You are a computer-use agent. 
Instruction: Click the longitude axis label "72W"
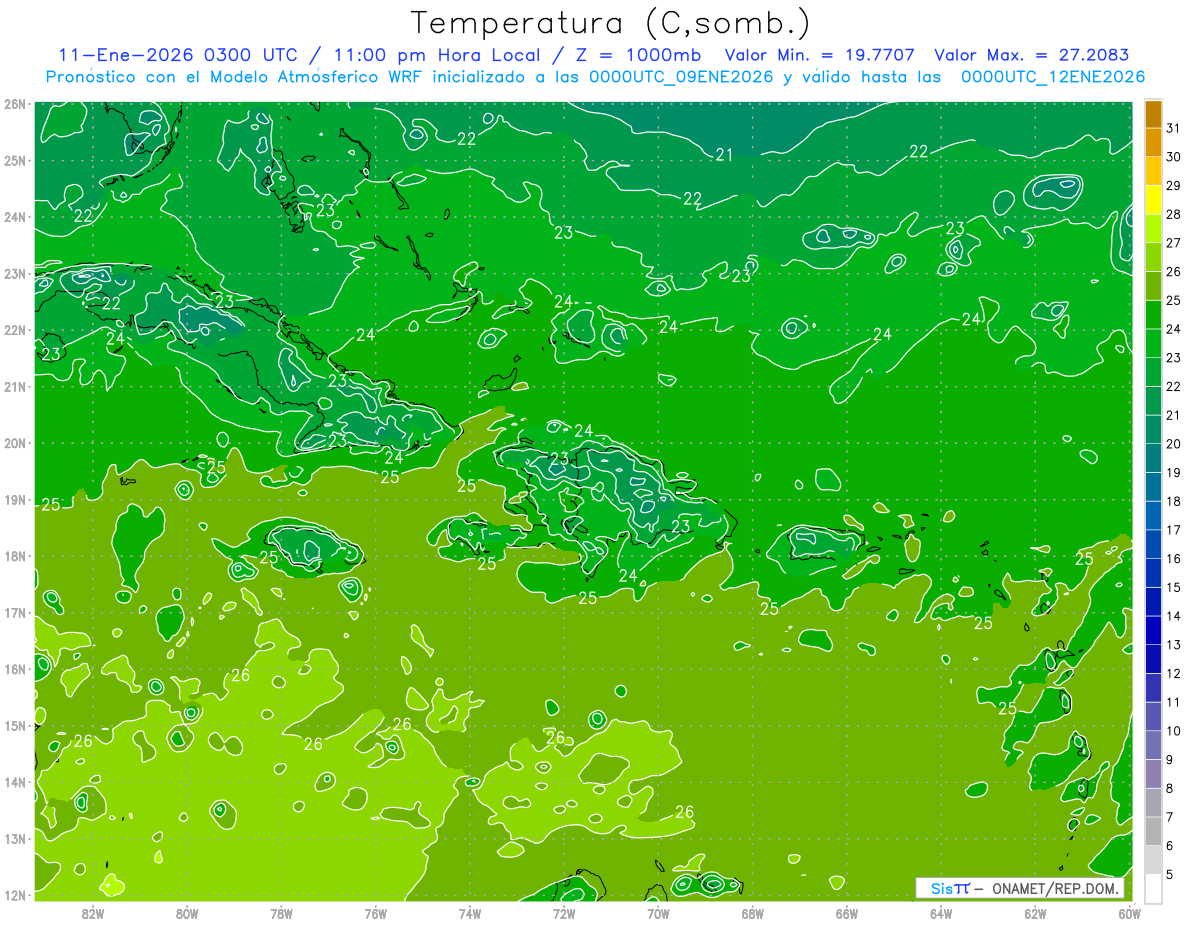coord(564,914)
